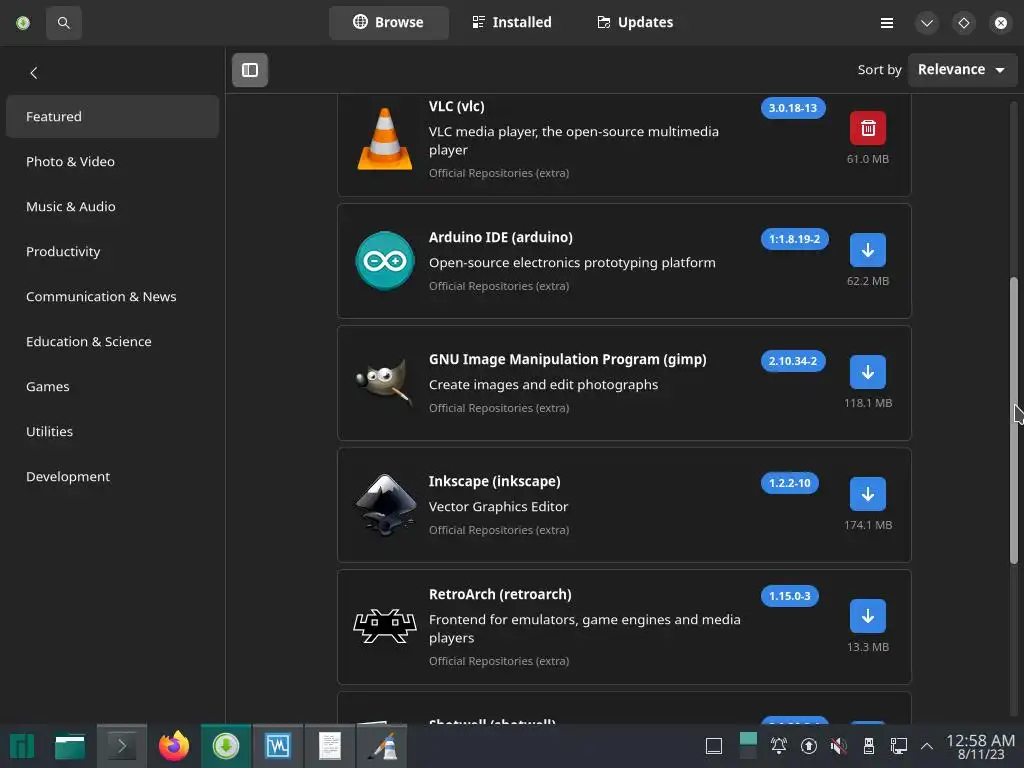Go back with the left chevron
The image size is (1024, 768).
[34, 72]
